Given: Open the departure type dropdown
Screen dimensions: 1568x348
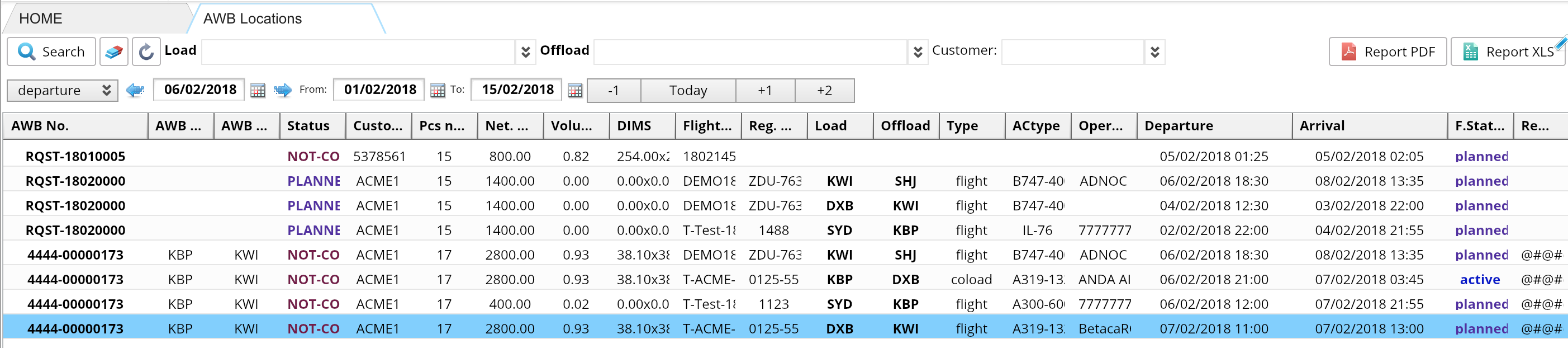Looking at the screenshot, I should [x=62, y=91].
